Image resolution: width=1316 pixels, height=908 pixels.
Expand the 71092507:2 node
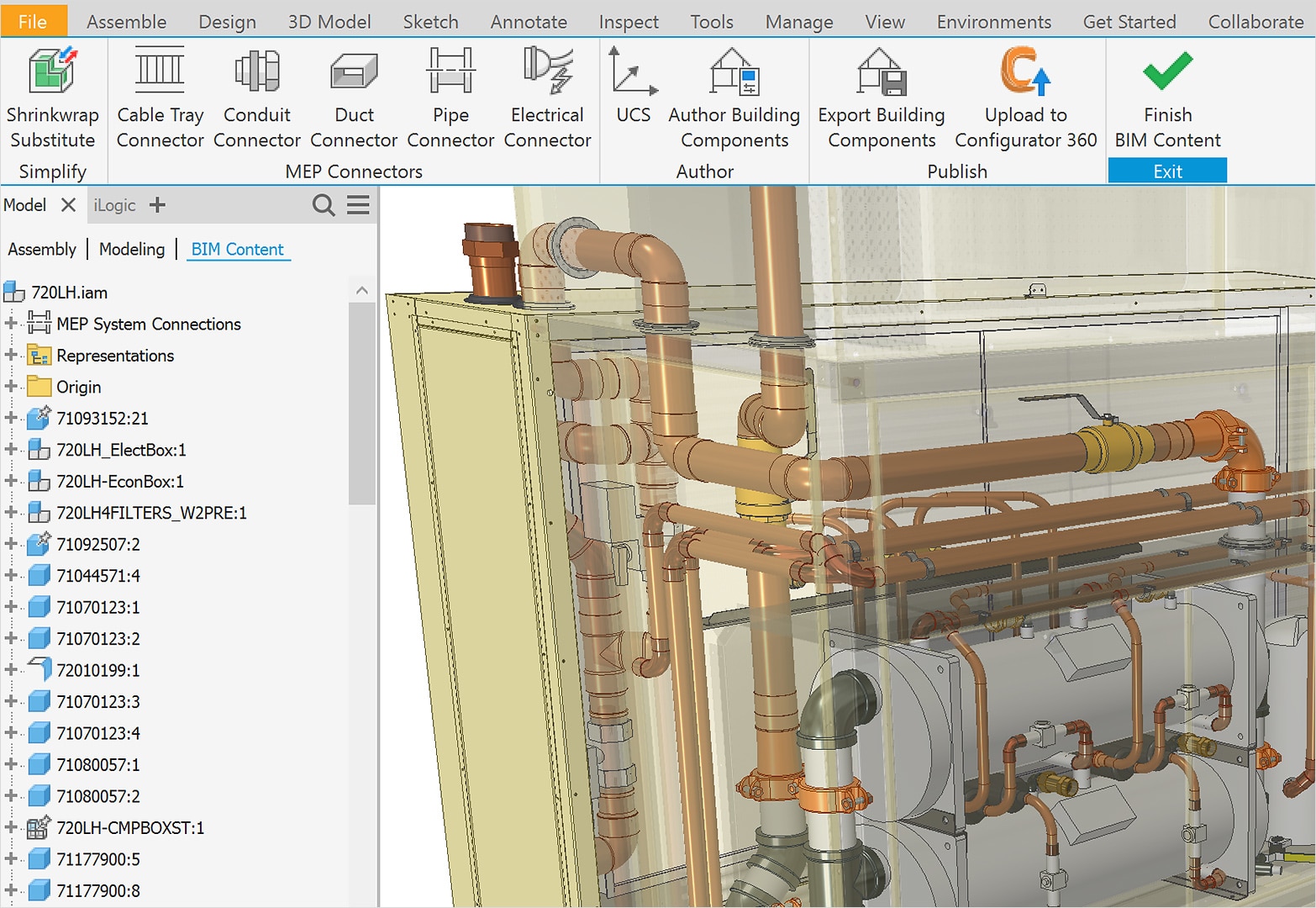11,544
